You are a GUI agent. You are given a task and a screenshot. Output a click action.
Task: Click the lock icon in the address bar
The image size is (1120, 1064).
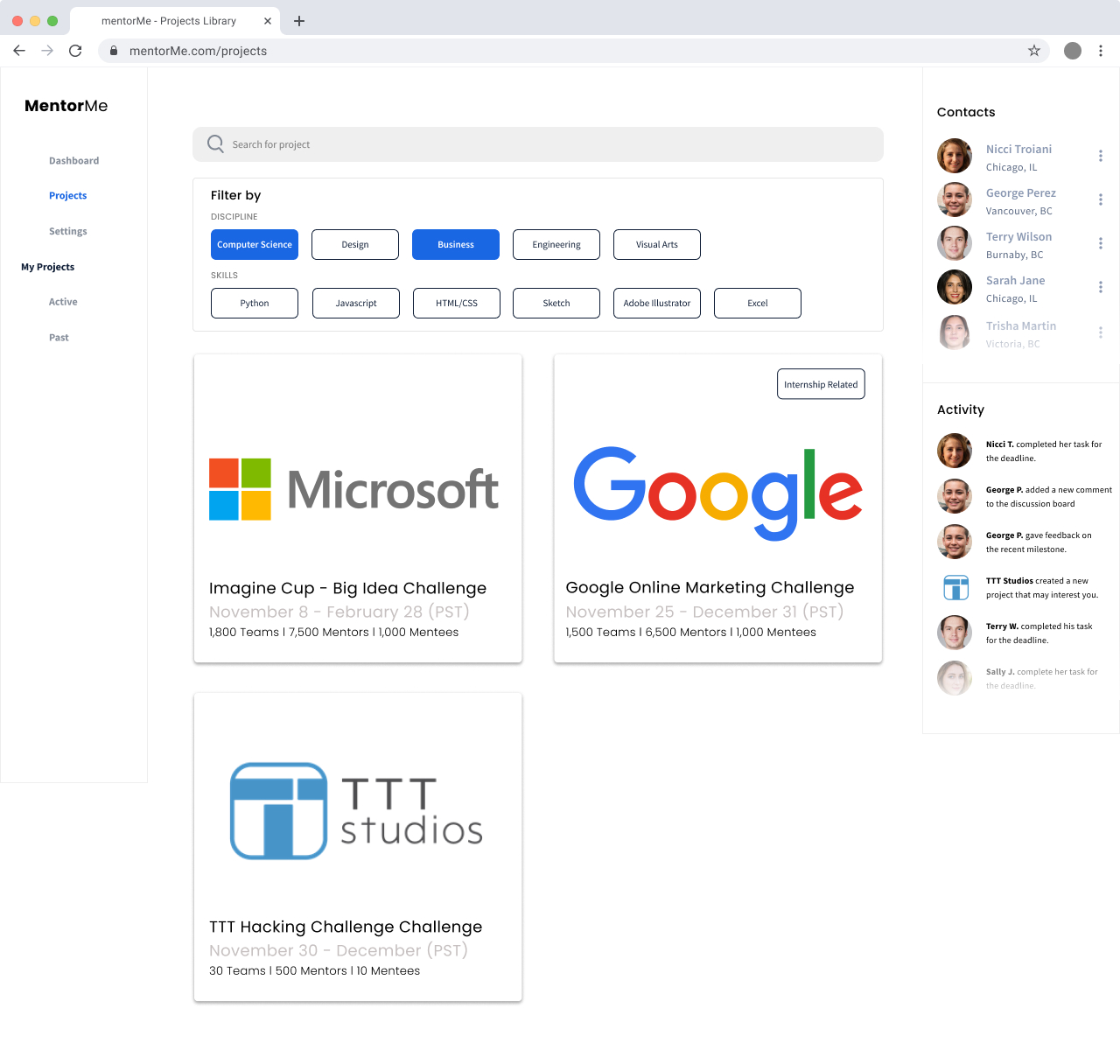pyautogui.click(x=114, y=51)
